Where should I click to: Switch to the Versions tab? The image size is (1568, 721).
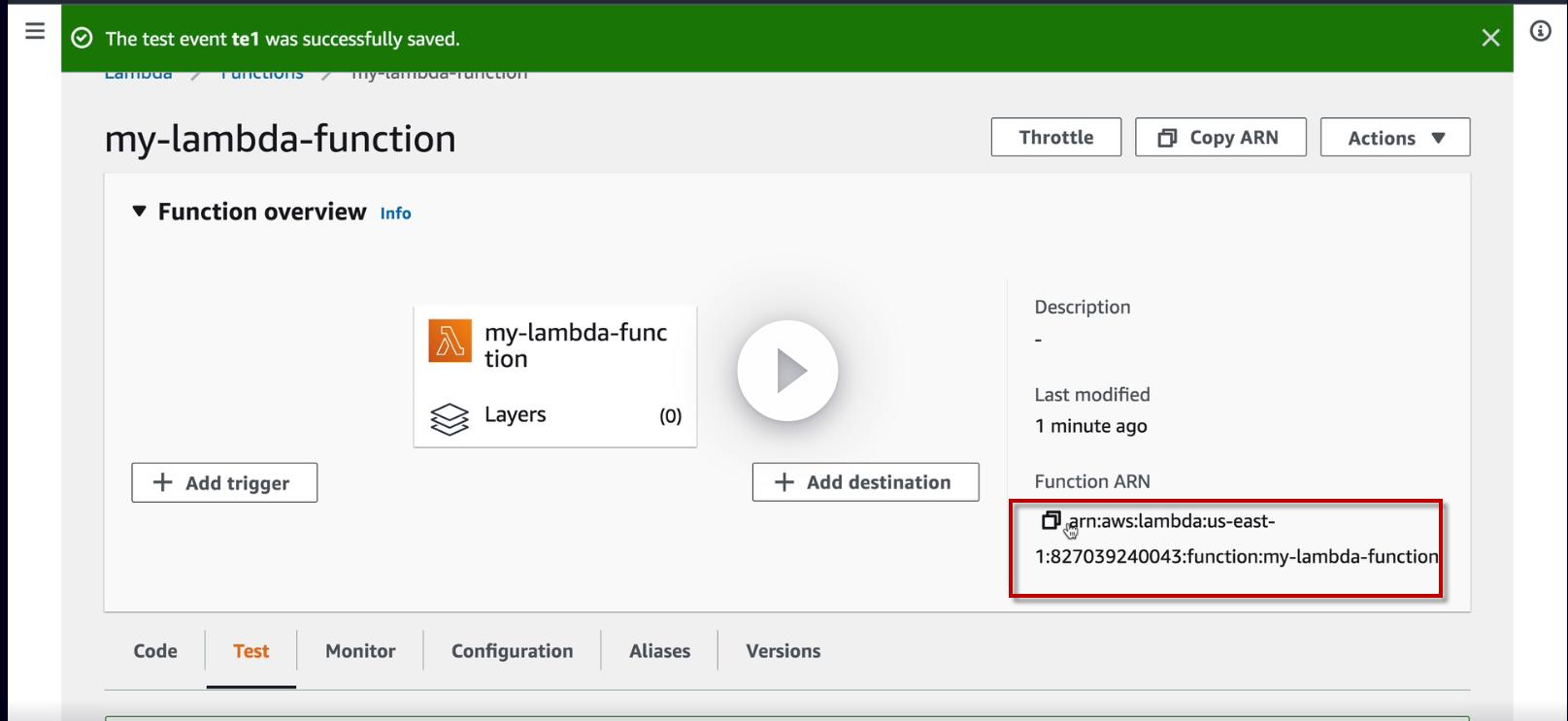[783, 651]
